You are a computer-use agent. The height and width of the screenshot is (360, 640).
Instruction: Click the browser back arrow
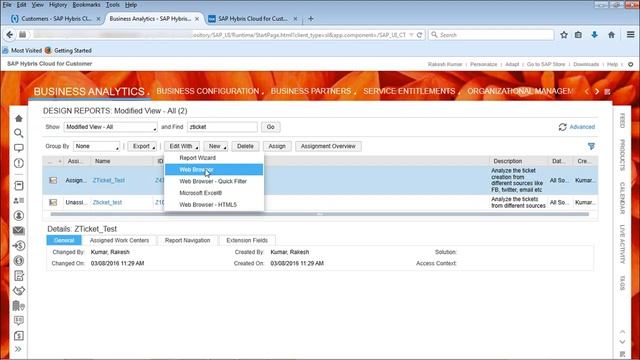click(9, 35)
